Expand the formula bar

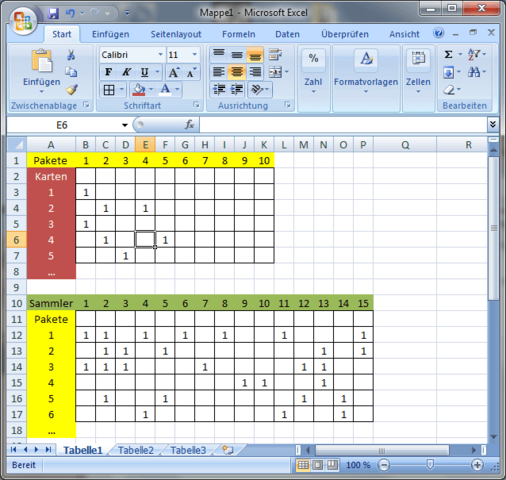tap(493, 124)
